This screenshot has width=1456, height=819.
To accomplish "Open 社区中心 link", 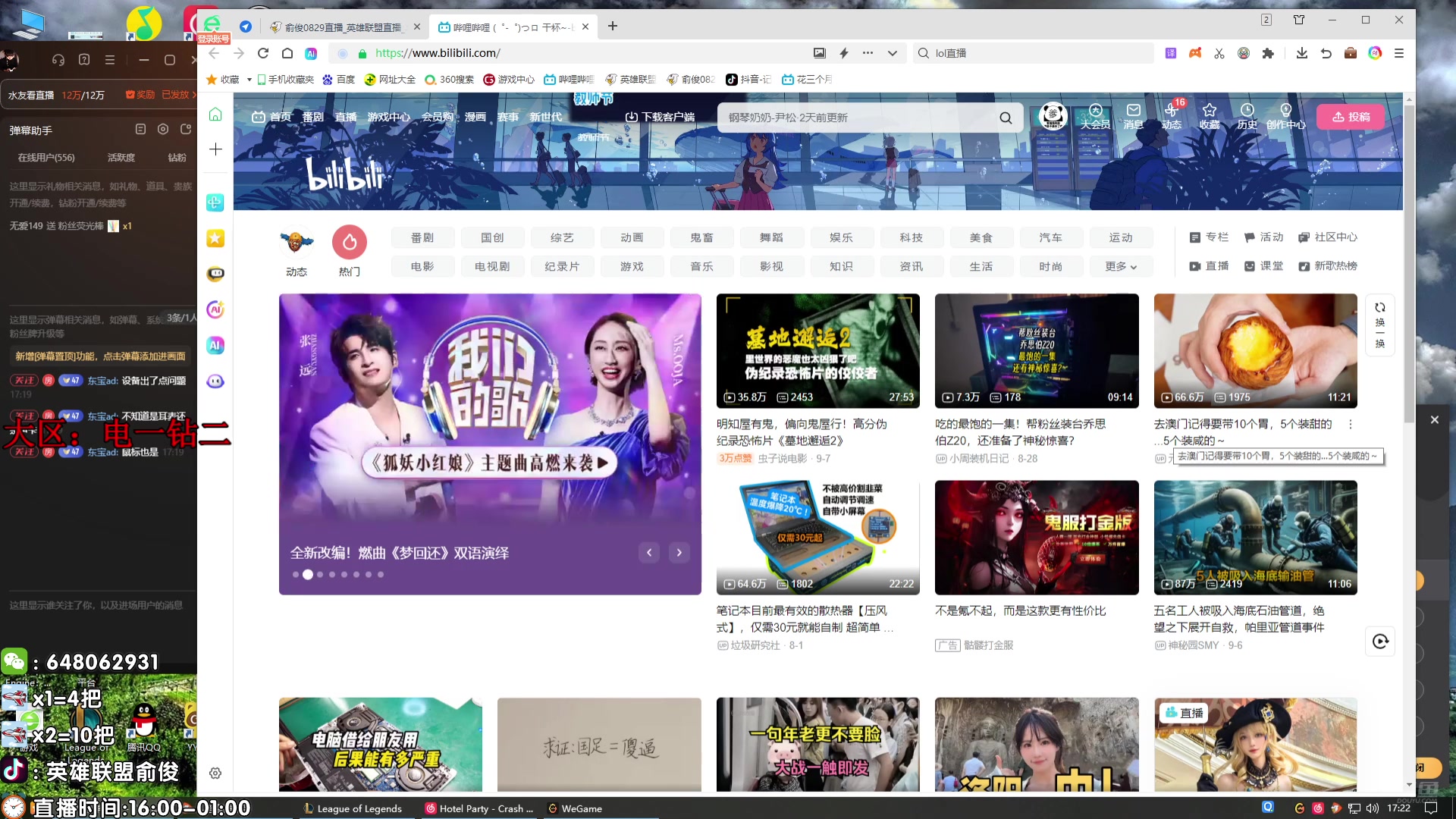I will coord(1328,237).
